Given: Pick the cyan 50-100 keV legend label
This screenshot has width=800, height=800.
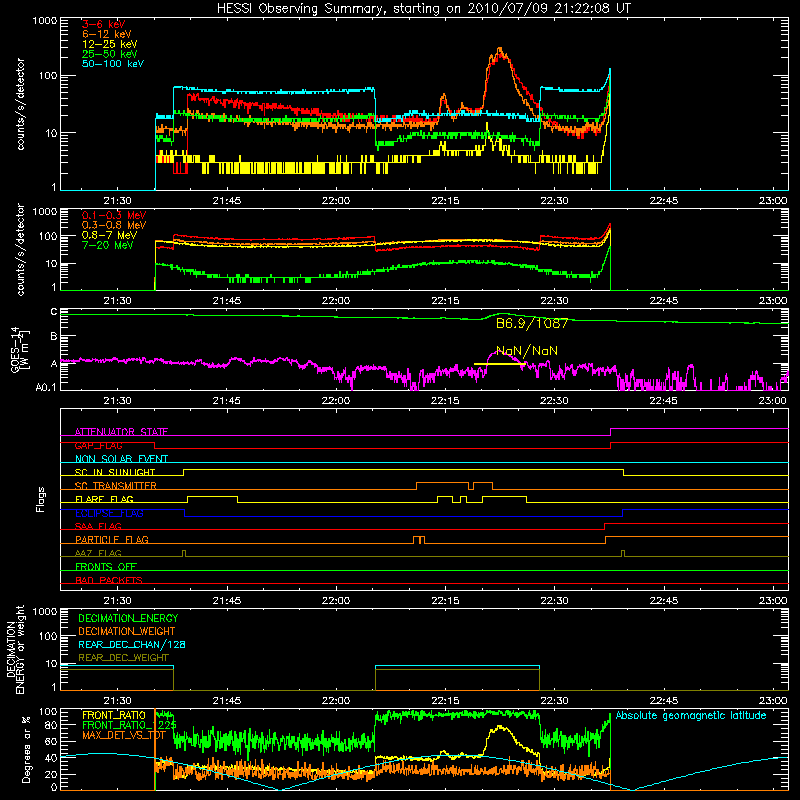Looking at the screenshot, I should (x=113, y=64).
